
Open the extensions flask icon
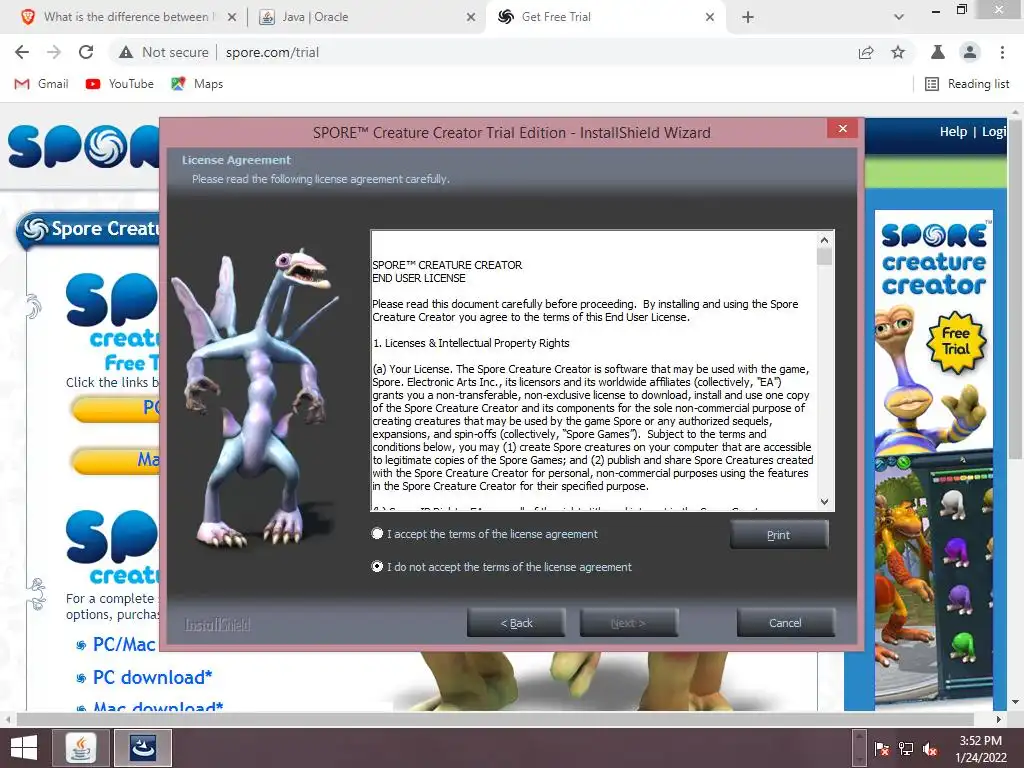tap(938, 52)
